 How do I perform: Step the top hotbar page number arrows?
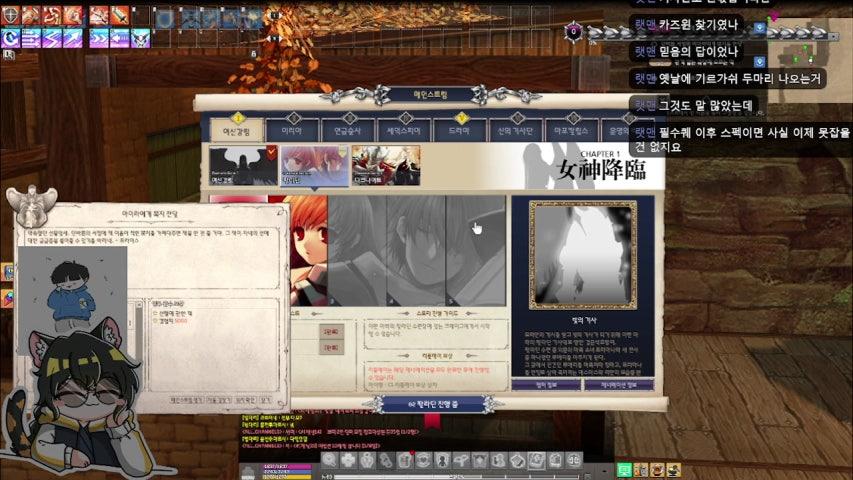[274, 16]
